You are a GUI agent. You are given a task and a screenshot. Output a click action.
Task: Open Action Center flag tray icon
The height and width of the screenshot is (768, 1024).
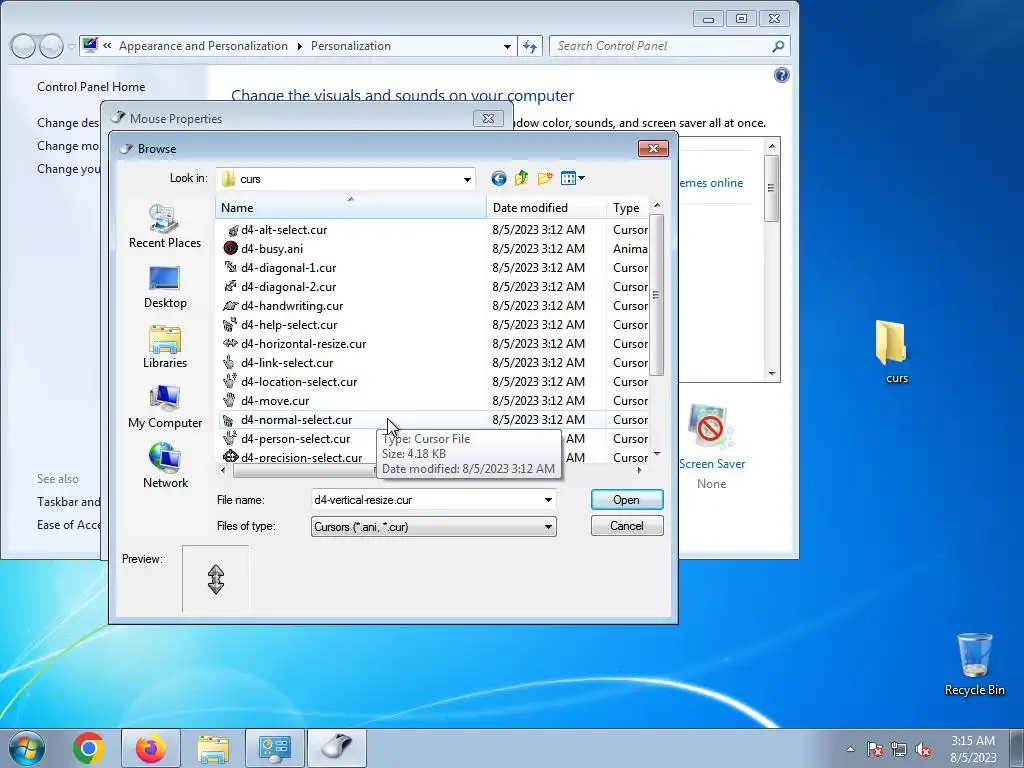tap(875, 750)
